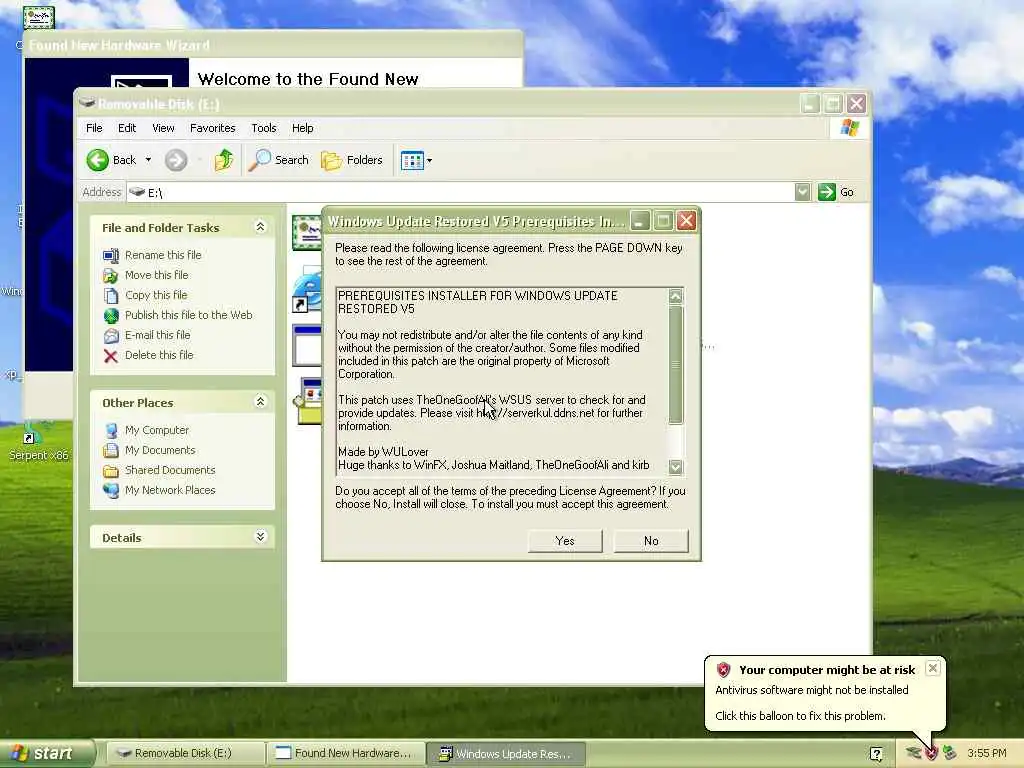Open My Computer from Other Places

[x=157, y=430]
